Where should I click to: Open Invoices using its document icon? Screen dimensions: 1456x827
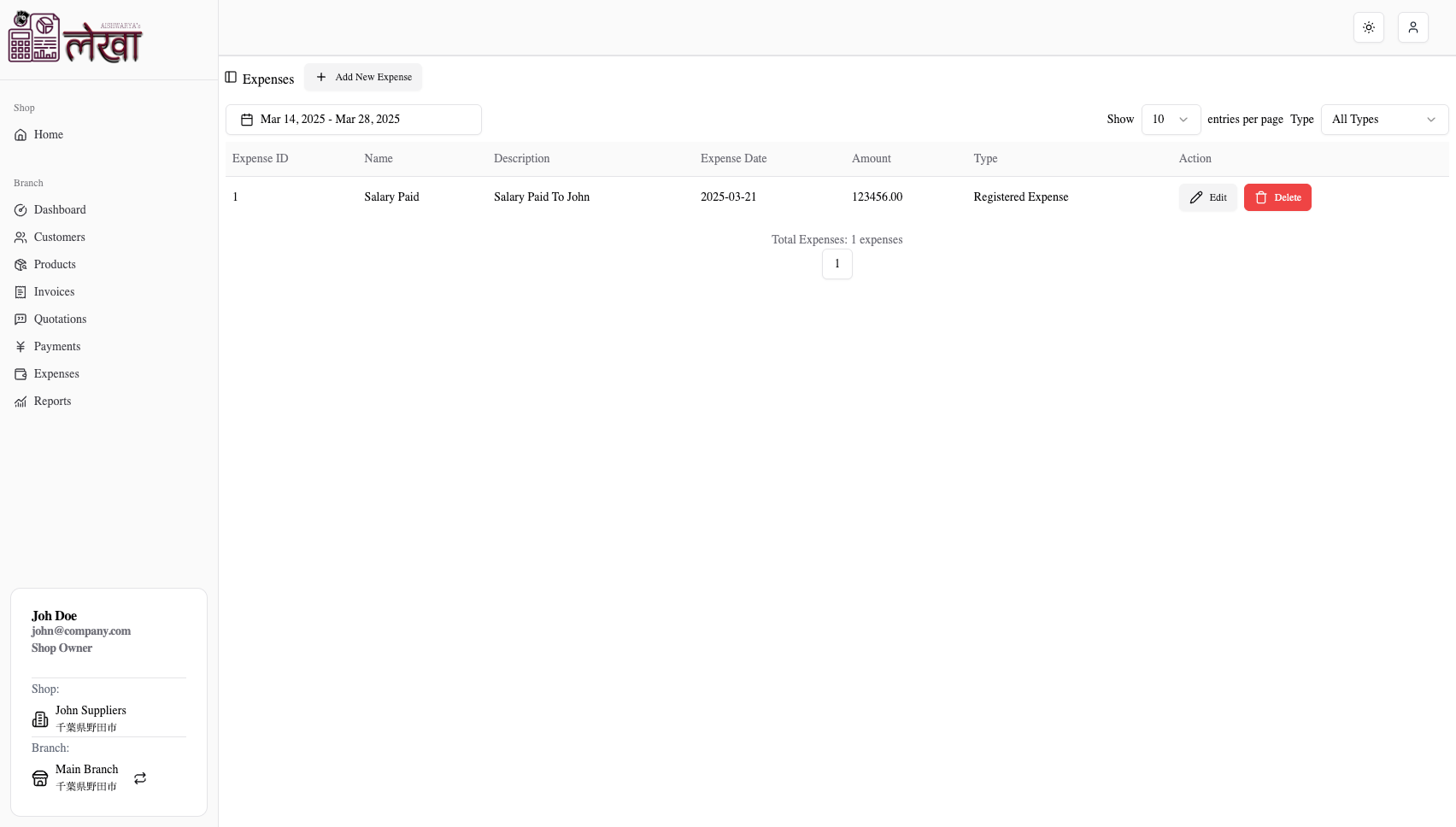click(21, 291)
